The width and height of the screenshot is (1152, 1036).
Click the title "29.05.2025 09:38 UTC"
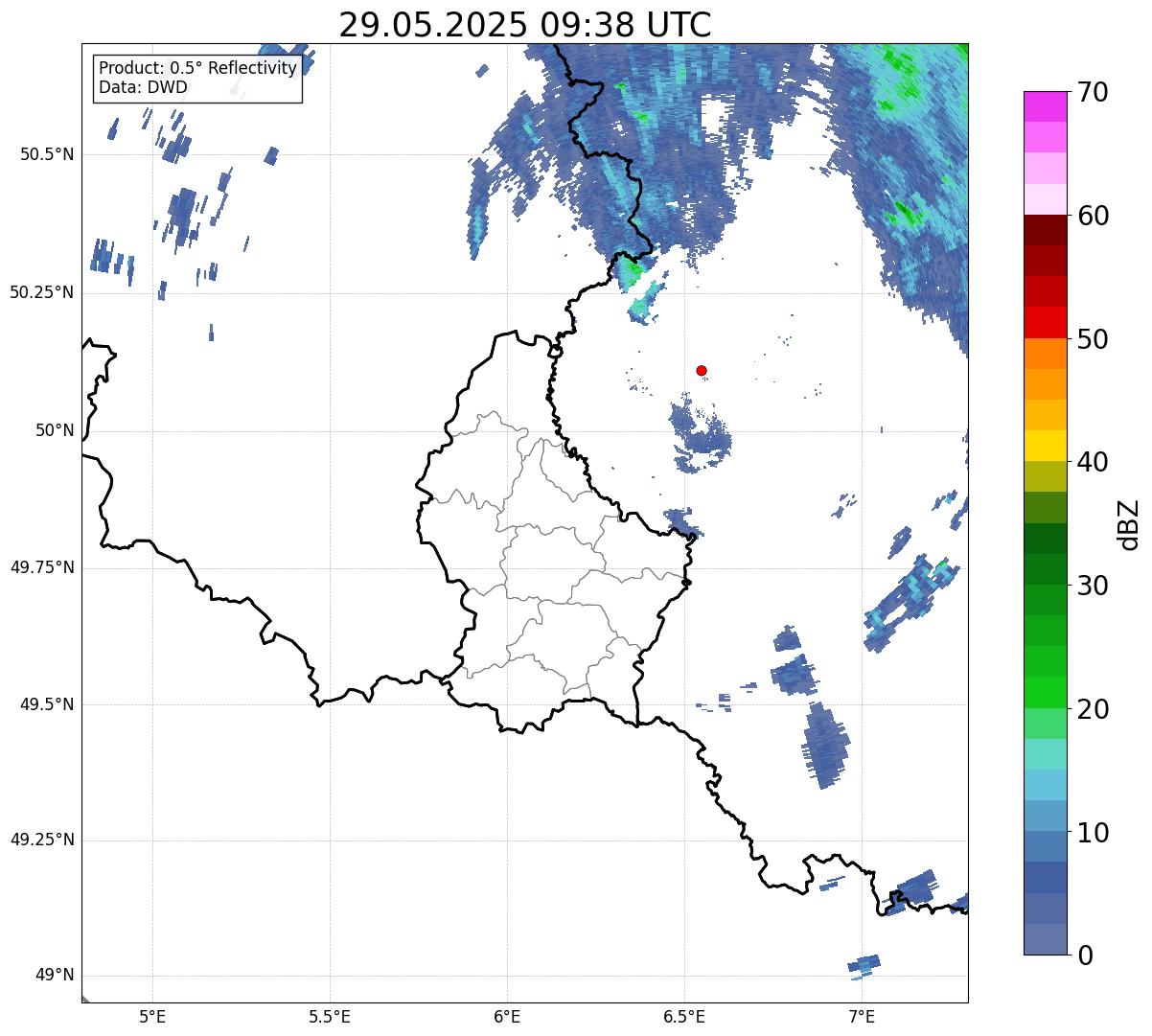point(525,25)
